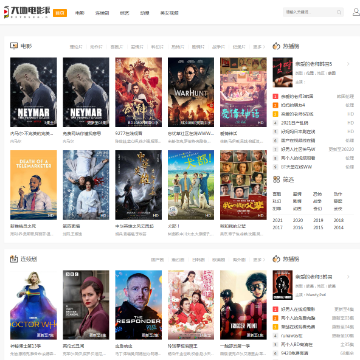Click the four-circle filter icon

point(276,180)
